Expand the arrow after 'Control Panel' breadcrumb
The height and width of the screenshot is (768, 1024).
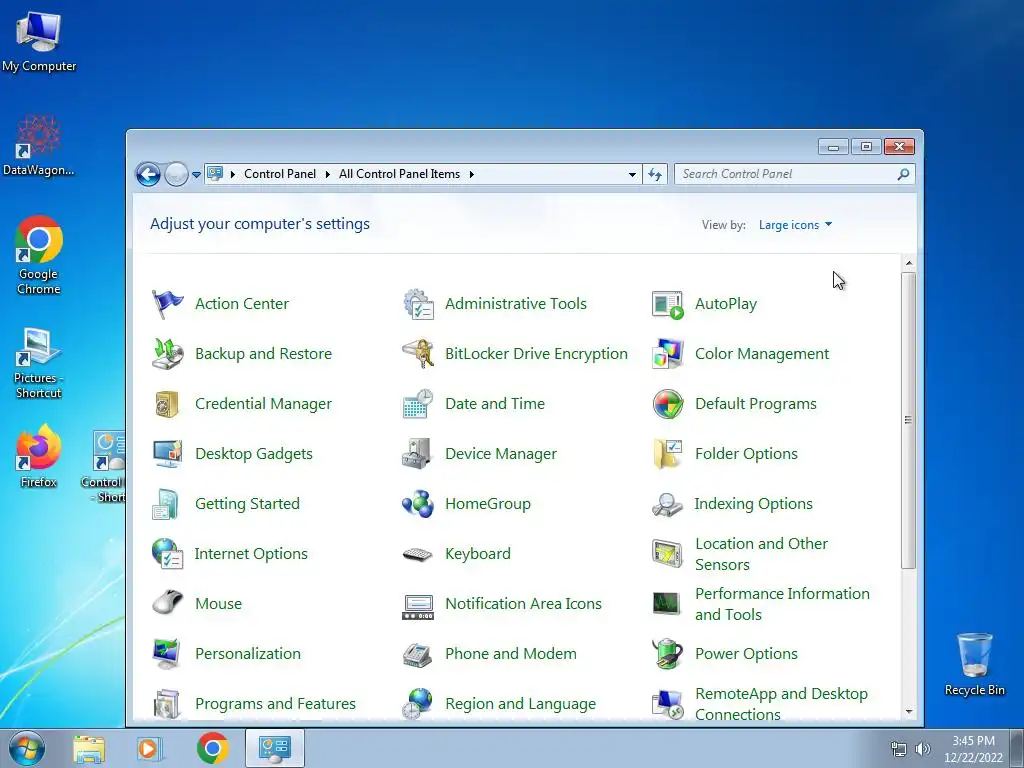coord(327,174)
